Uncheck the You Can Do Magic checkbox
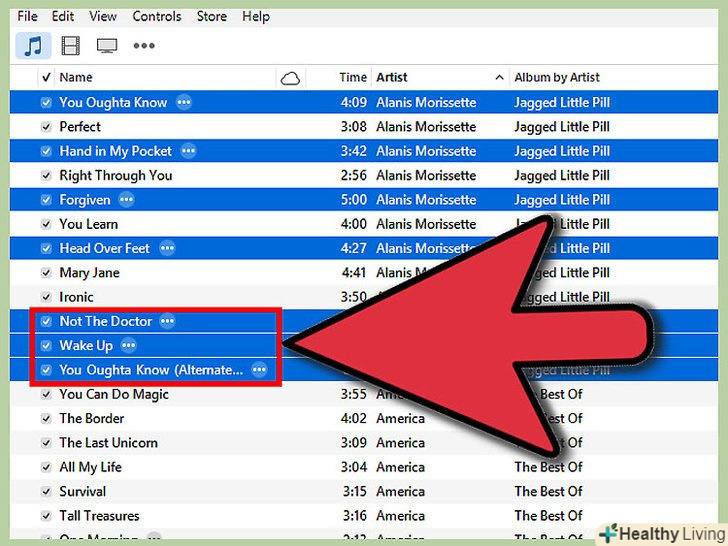The height and width of the screenshot is (546, 728). [46, 395]
